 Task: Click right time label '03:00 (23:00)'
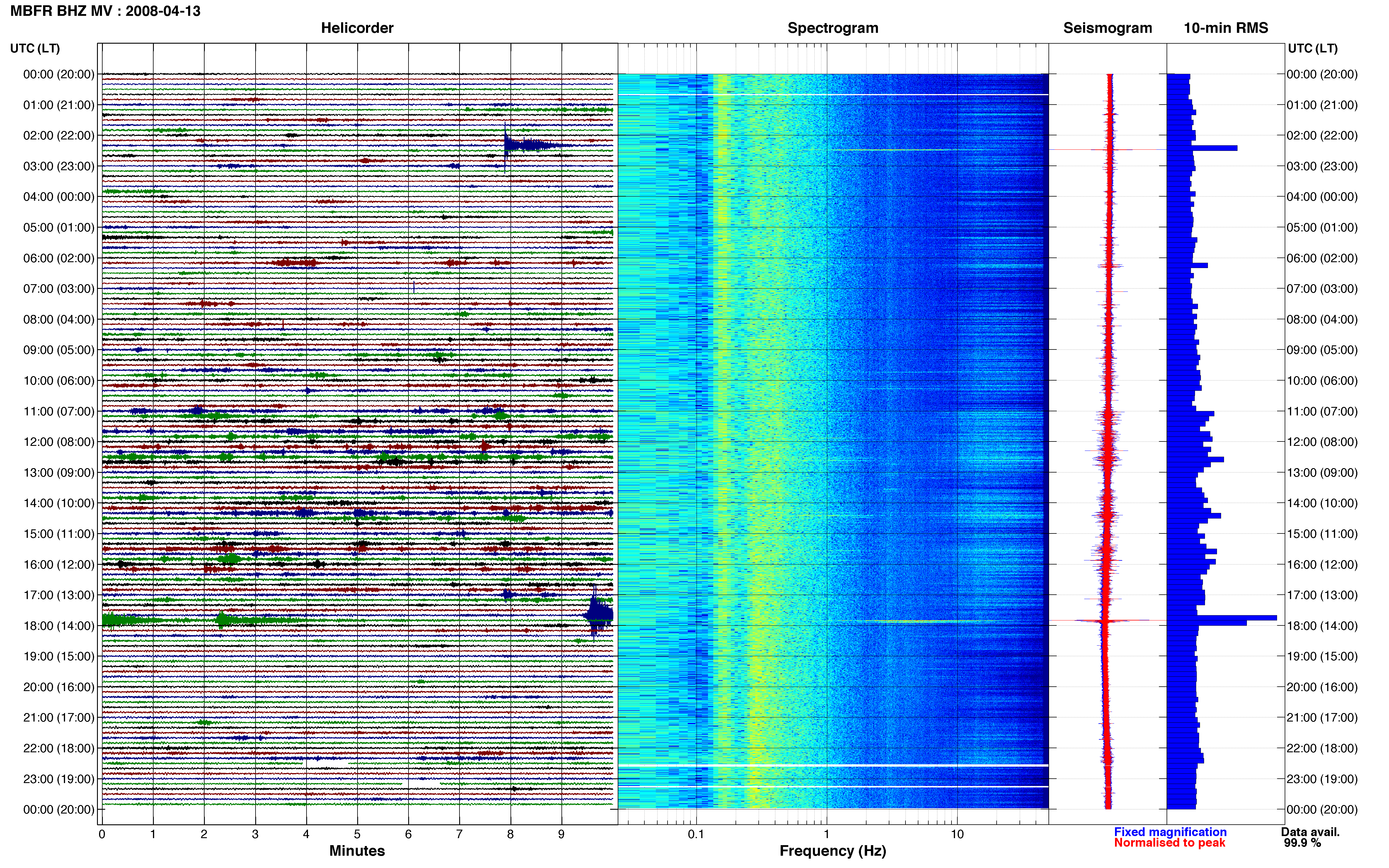[x=1322, y=166]
